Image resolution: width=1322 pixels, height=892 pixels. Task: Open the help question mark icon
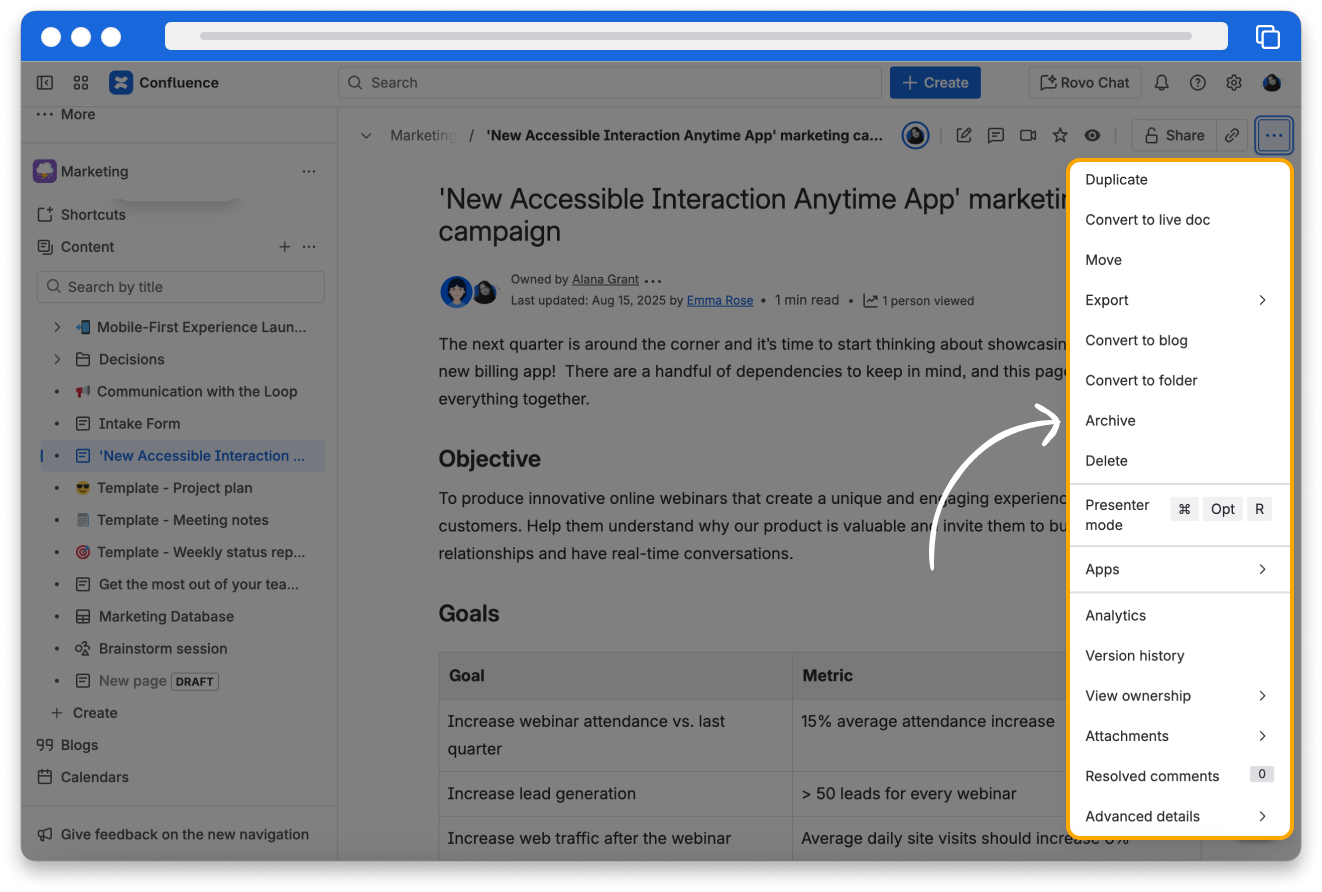click(1198, 83)
